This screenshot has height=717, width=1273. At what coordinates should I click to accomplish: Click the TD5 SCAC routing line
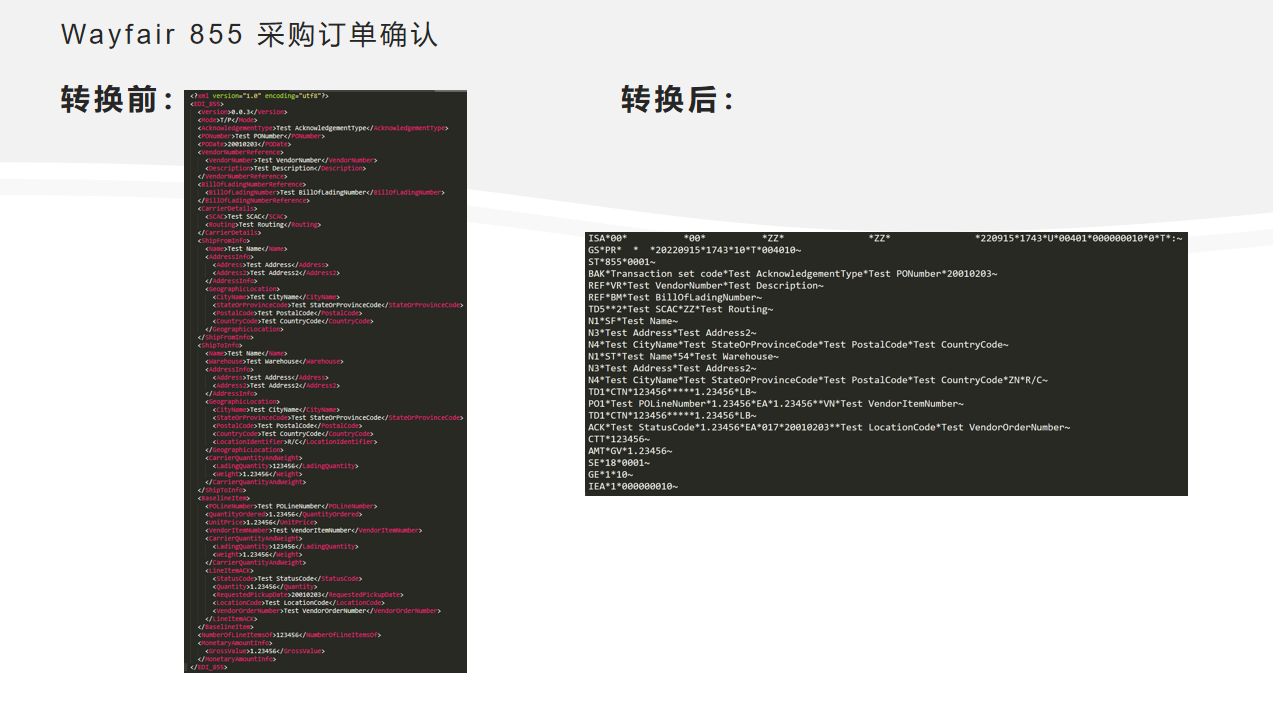[680, 310]
